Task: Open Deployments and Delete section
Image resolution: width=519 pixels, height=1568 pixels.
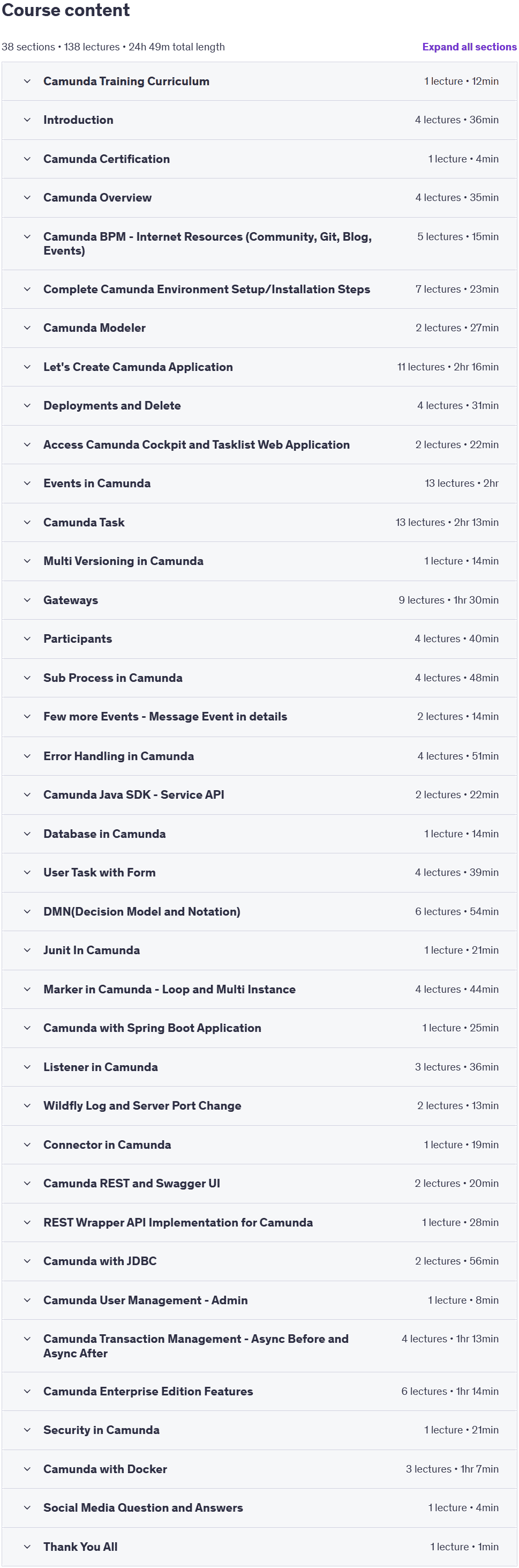Action: click(x=259, y=406)
